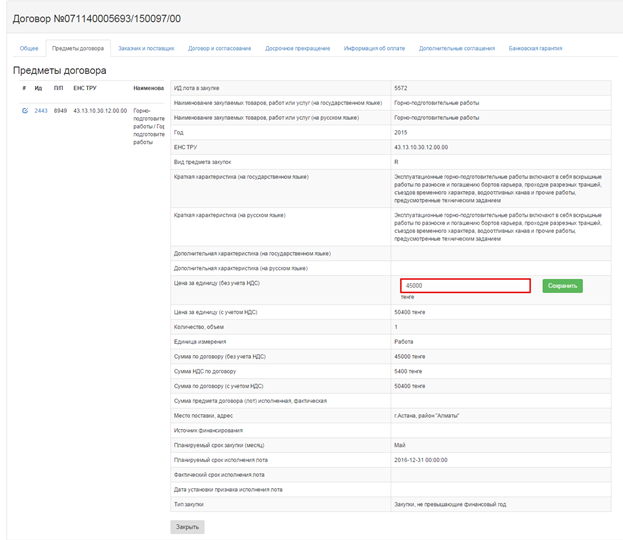Click the ПП column header
This screenshot has height=540, width=623.
59,88
